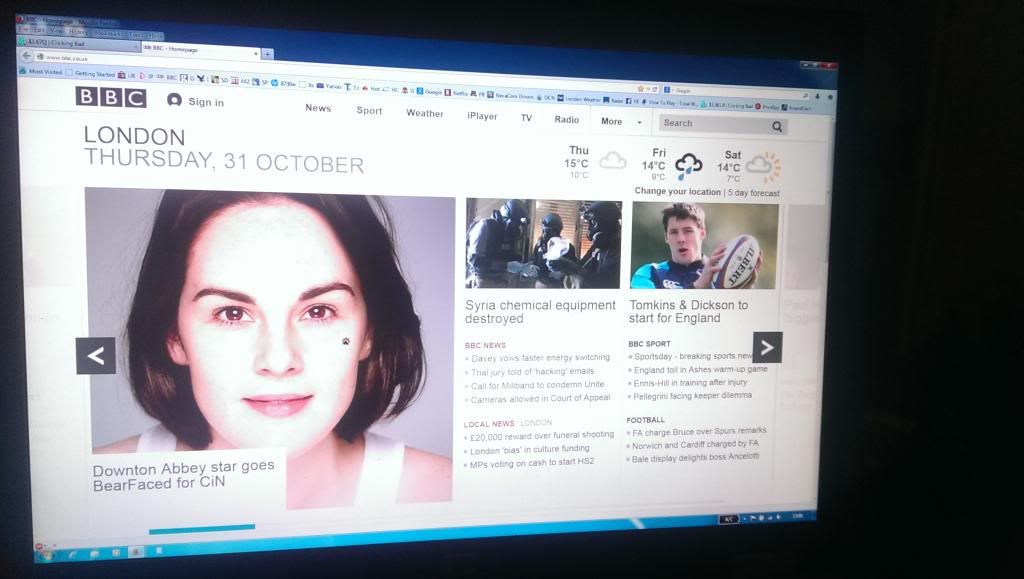Open the Getting Started bookmark

click(x=89, y=74)
